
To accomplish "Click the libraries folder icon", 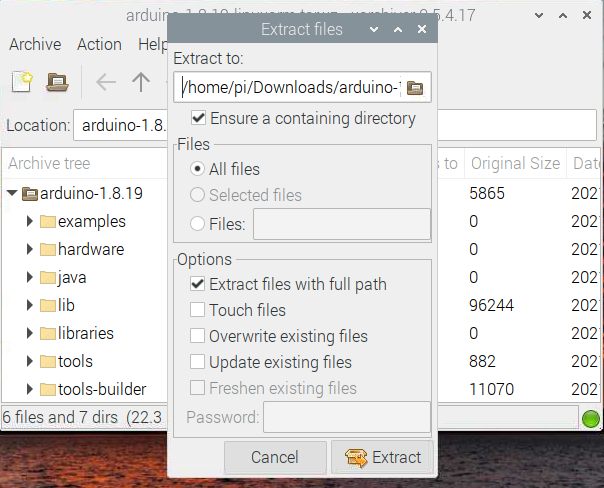I will click(x=48, y=334).
